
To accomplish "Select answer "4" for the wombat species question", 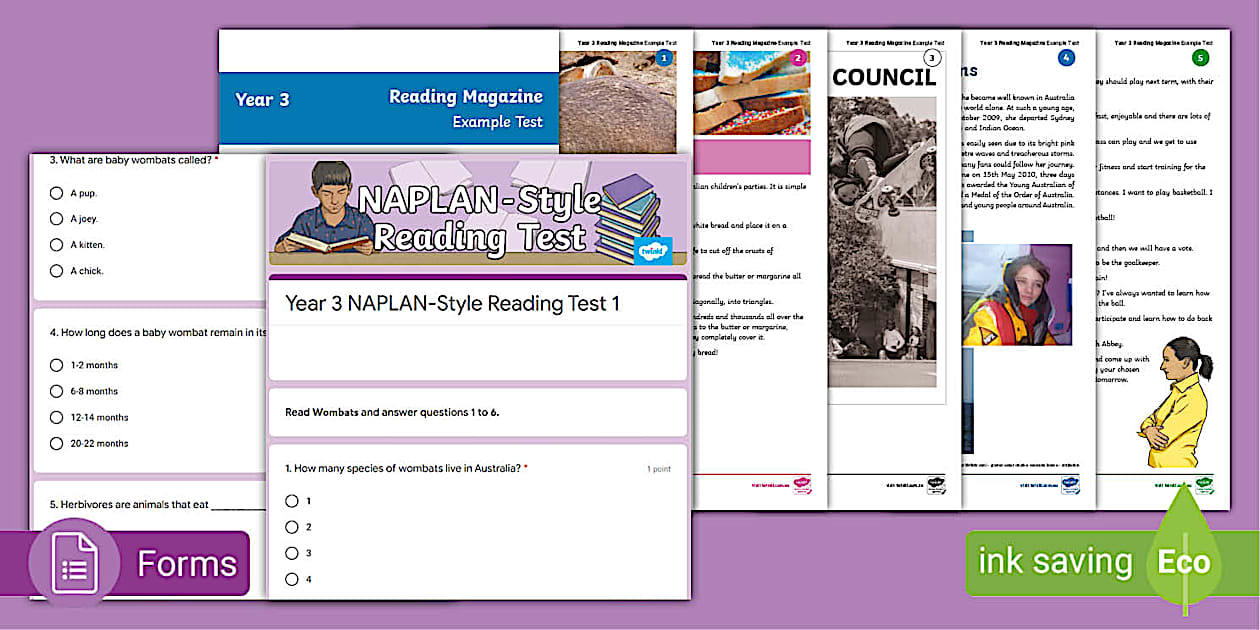I will (x=292, y=578).
